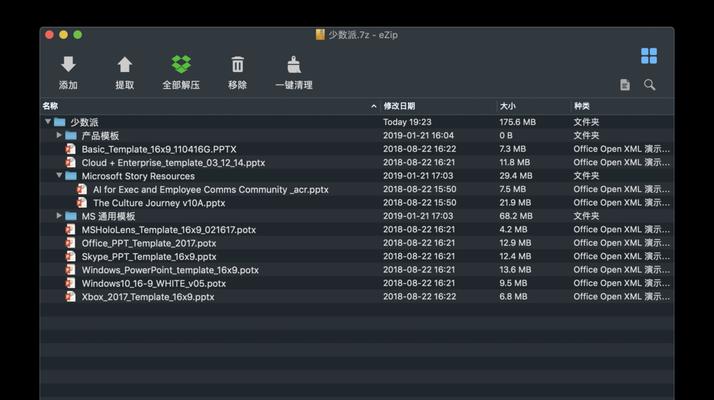Screen dimensions: 714x400
Task: Click the 29.4 MB size cell
Action: coord(515,176)
